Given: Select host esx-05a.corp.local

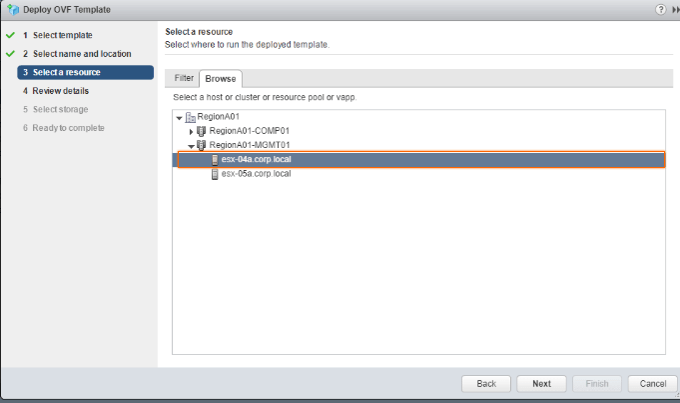Looking at the screenshot, I should [256, 174].
